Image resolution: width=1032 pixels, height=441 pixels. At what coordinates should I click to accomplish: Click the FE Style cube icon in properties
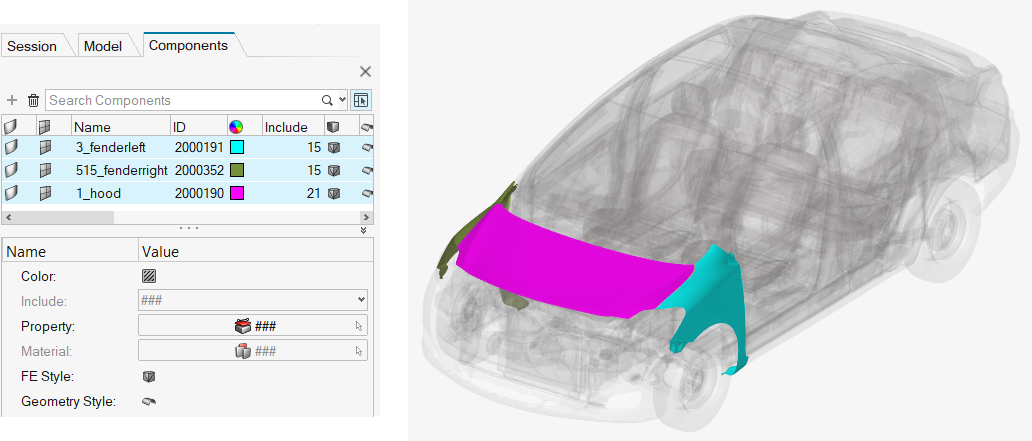point(149,377)
